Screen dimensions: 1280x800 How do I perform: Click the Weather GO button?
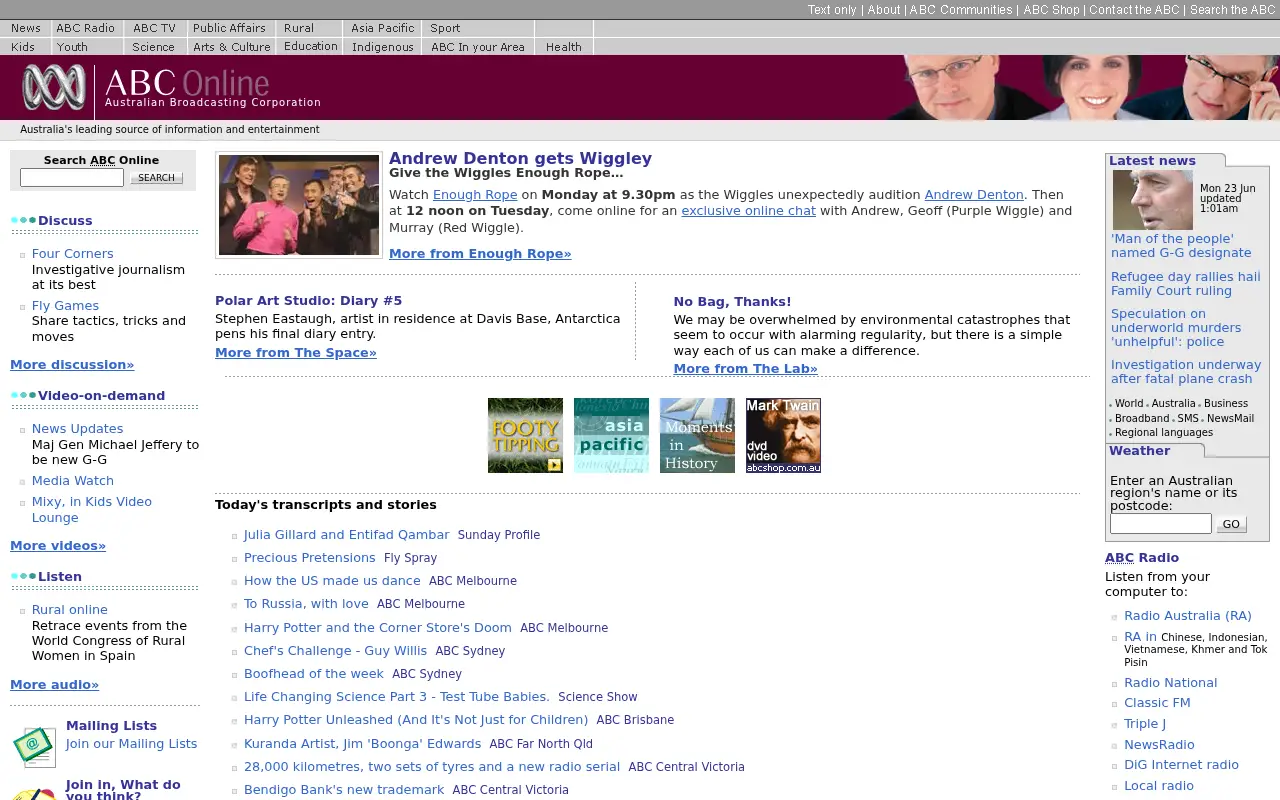(1231, 524)
